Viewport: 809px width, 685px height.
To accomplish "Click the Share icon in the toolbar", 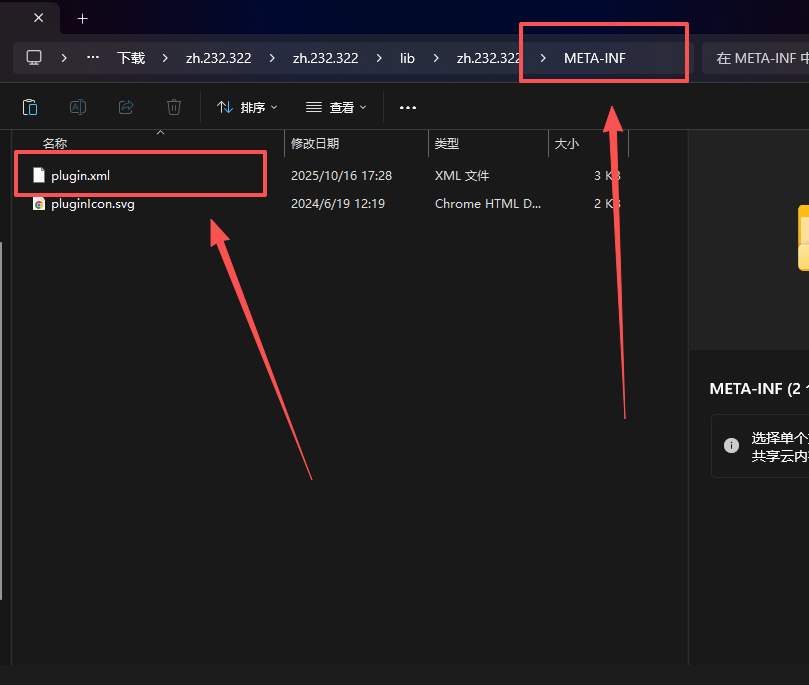I will 126,107.
